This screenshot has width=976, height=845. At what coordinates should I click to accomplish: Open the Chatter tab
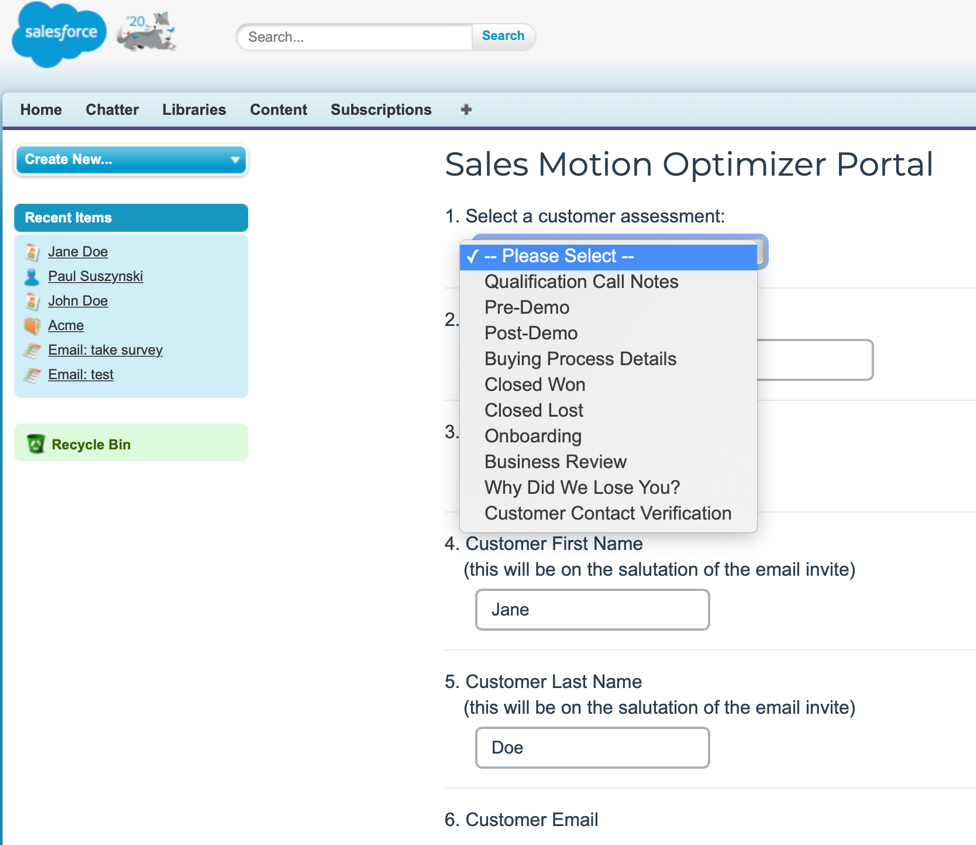click(112, 110)
